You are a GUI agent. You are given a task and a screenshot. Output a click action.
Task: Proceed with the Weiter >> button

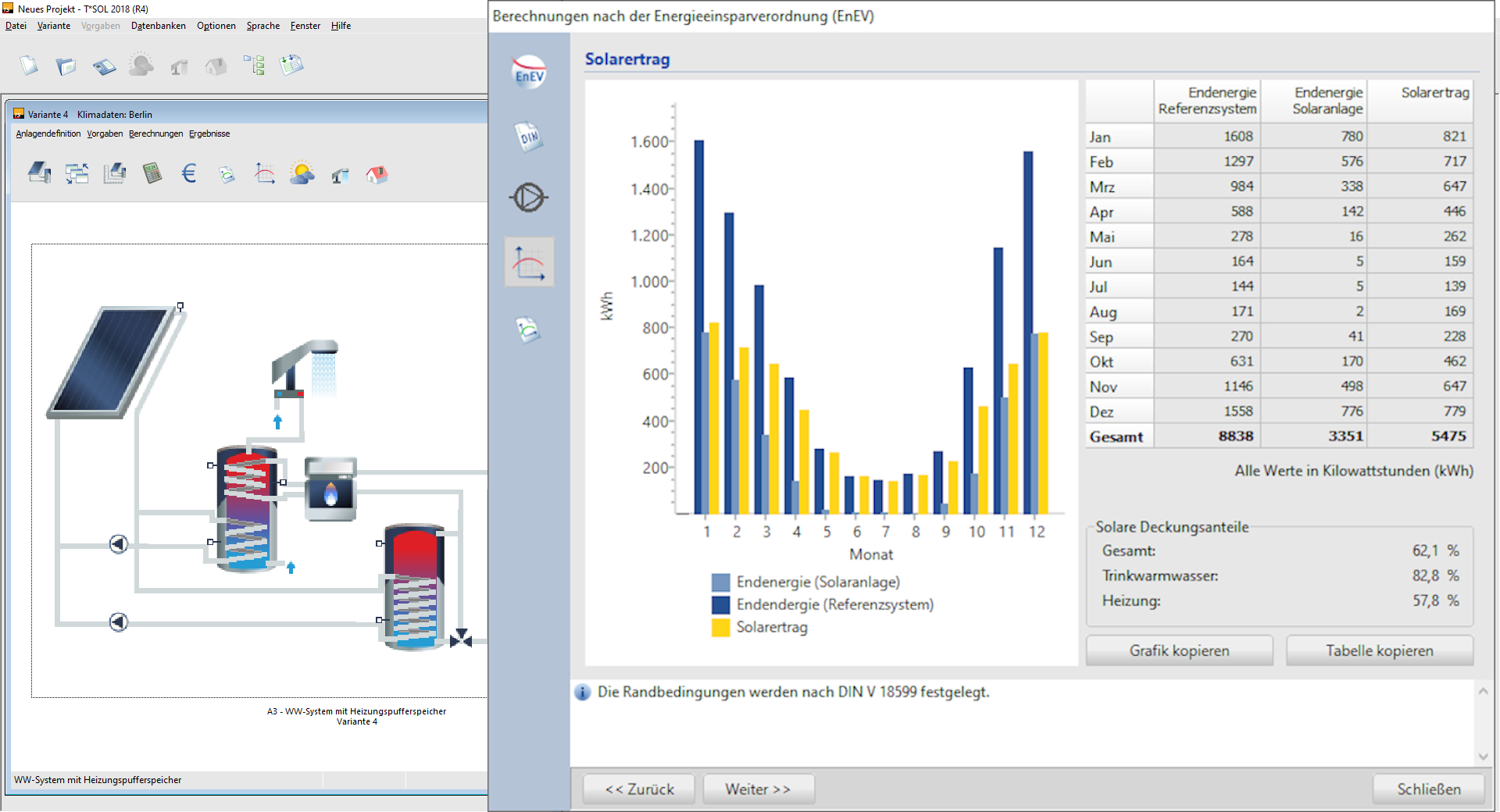[x=758, y=789]
